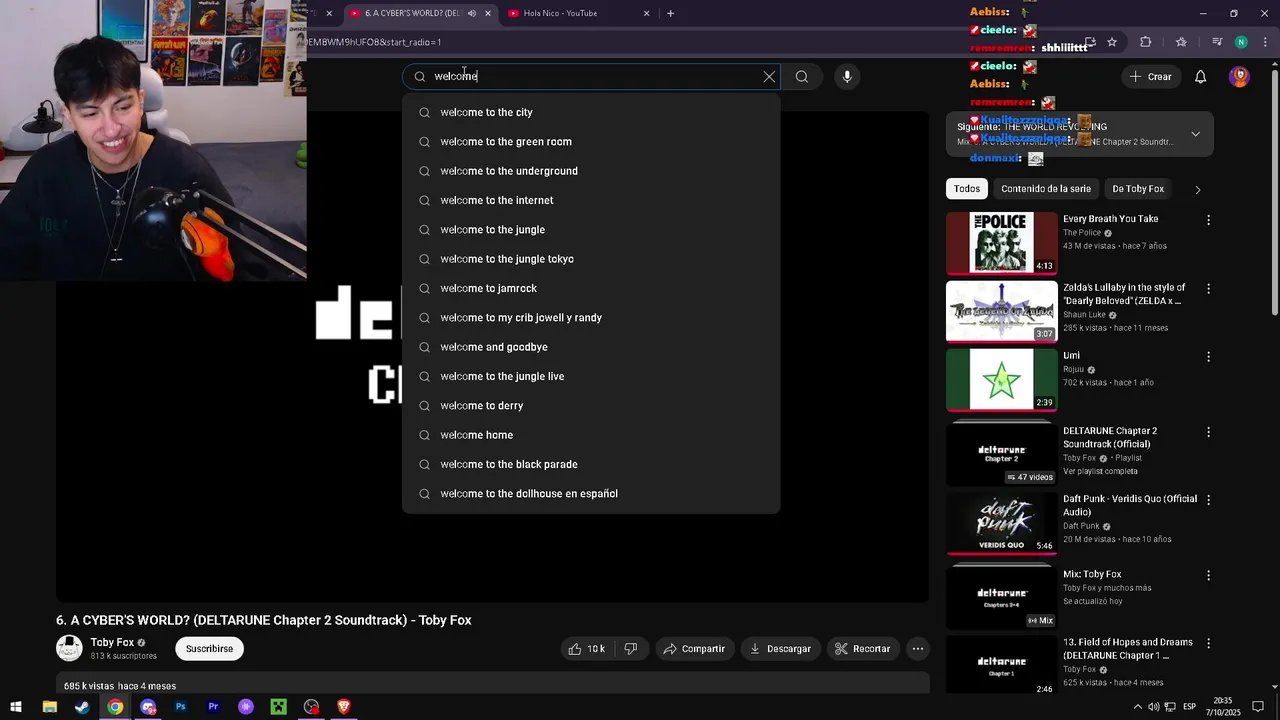1280x720 pixels.
Task: Click the search magnifier button
Action: [802, 76]
